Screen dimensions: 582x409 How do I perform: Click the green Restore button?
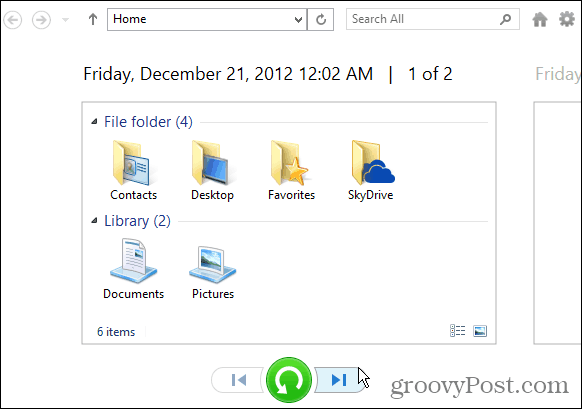coord(289,380)
